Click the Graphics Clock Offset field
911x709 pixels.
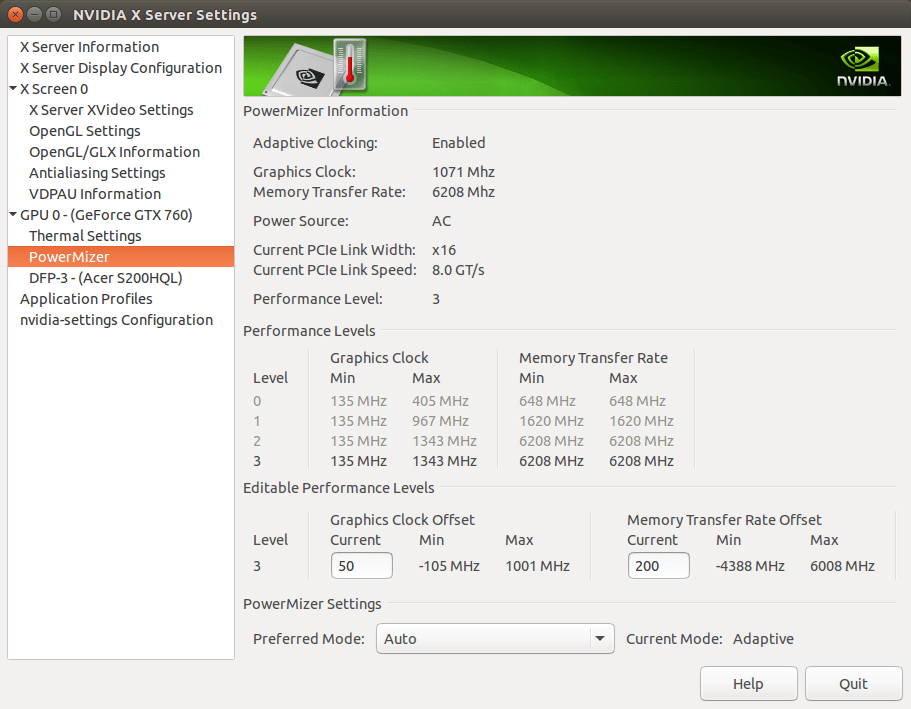[361, 565]
